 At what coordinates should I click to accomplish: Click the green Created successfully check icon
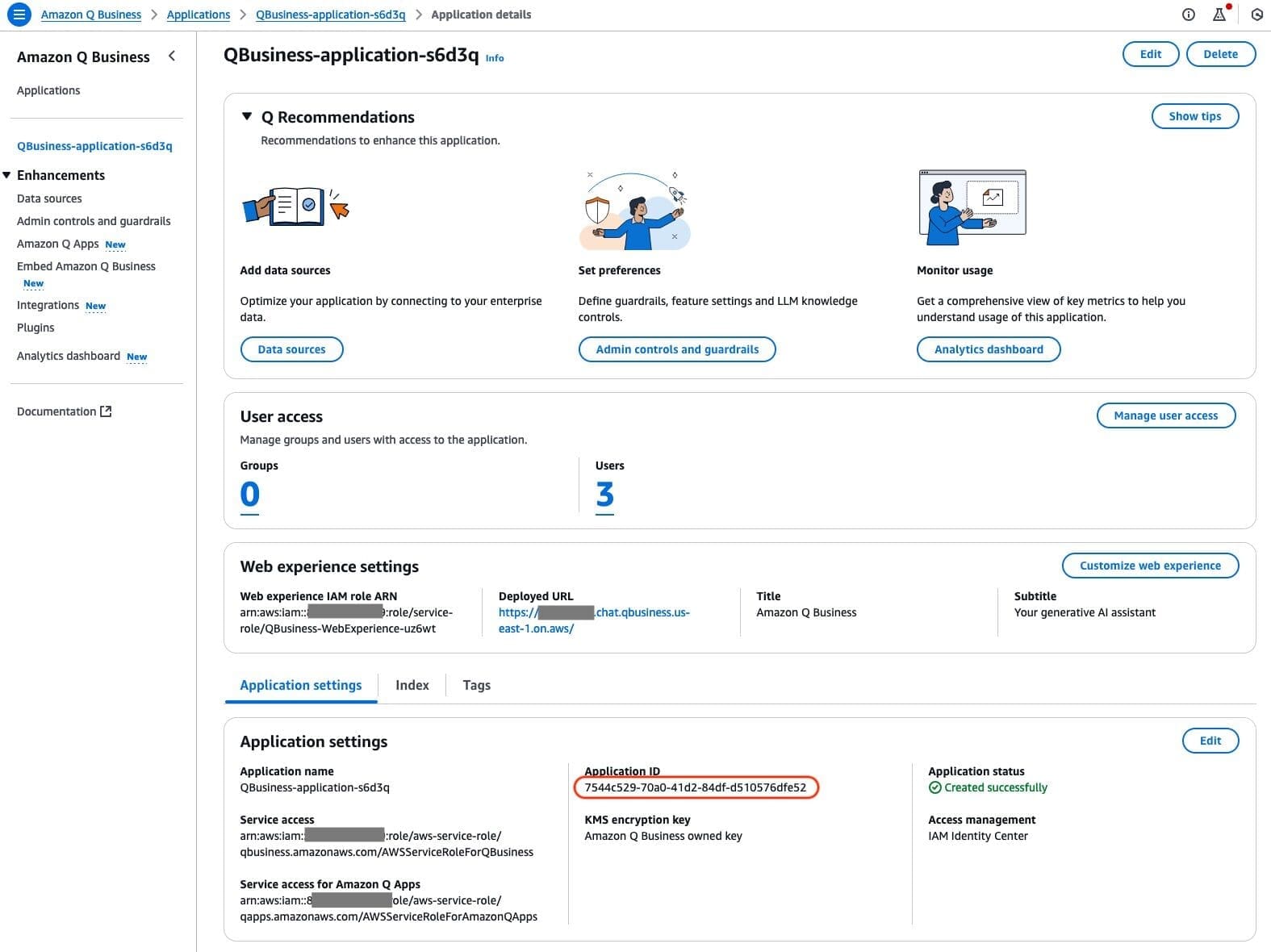934,787
